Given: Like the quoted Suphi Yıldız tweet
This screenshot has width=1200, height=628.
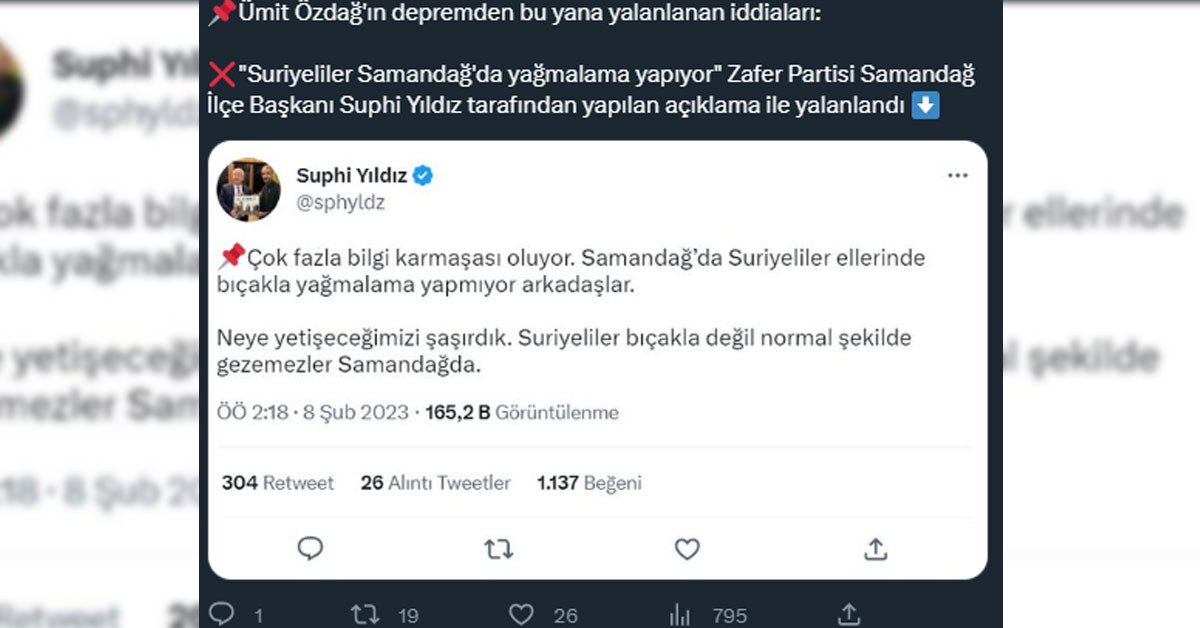Looking at the screenshot, I should click(x=686, y=548).
